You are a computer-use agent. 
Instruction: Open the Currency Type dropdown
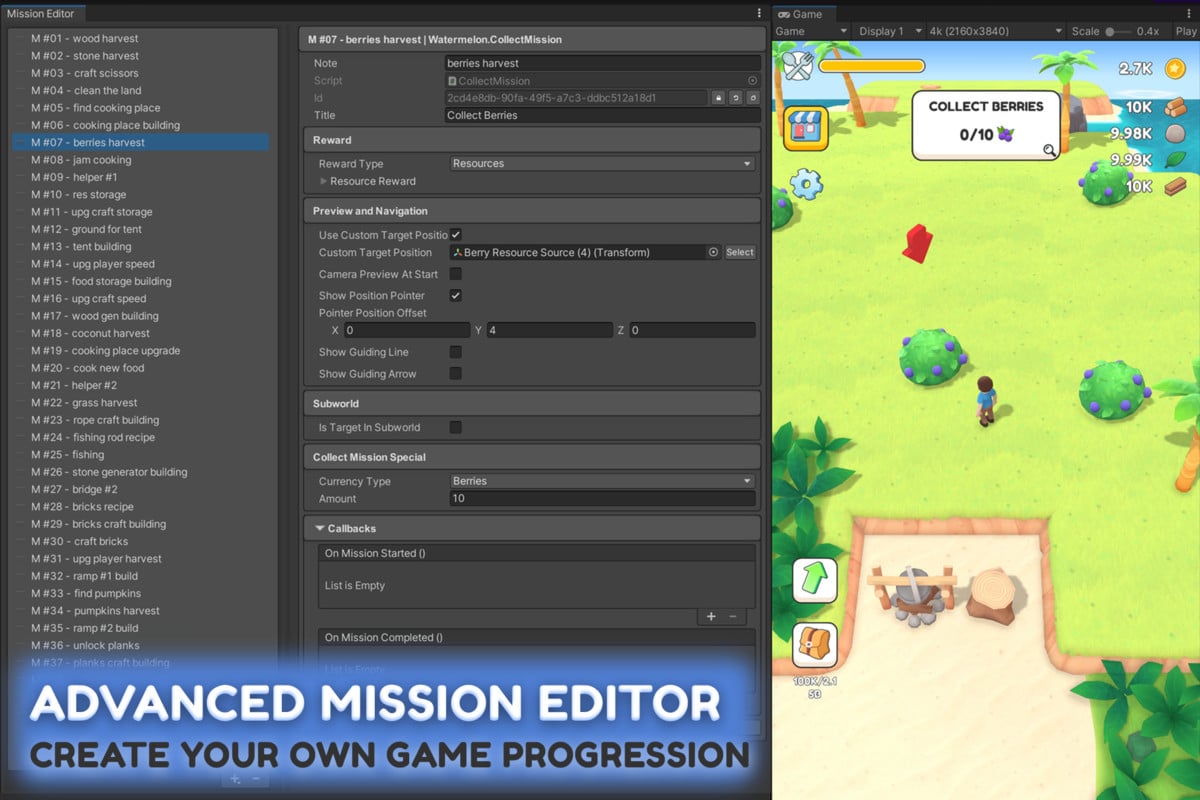[602, 481]
